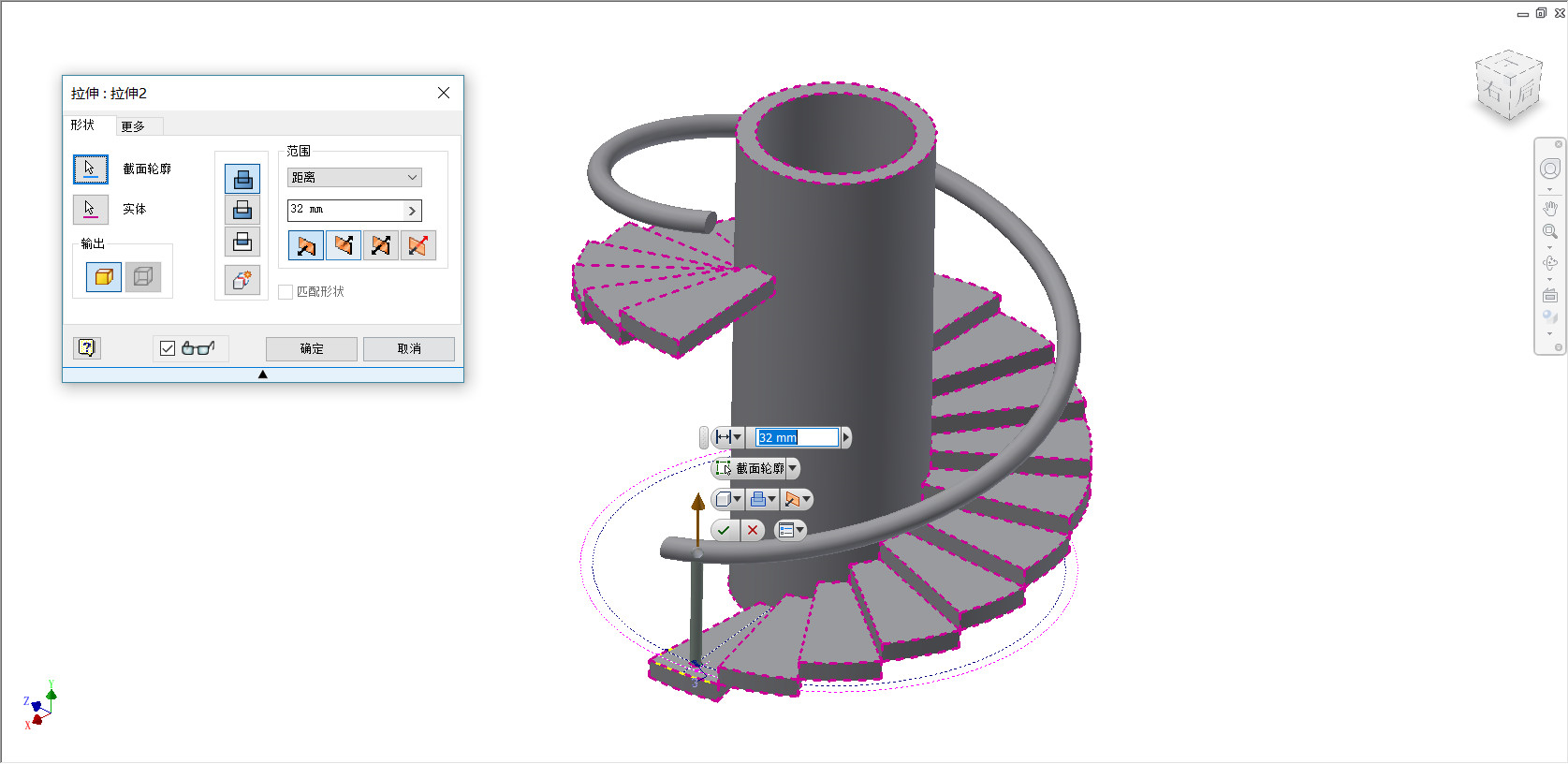
Task: Open the Full Navigation Wheel
Action: pyautogui.click(x=1550, y=169)
